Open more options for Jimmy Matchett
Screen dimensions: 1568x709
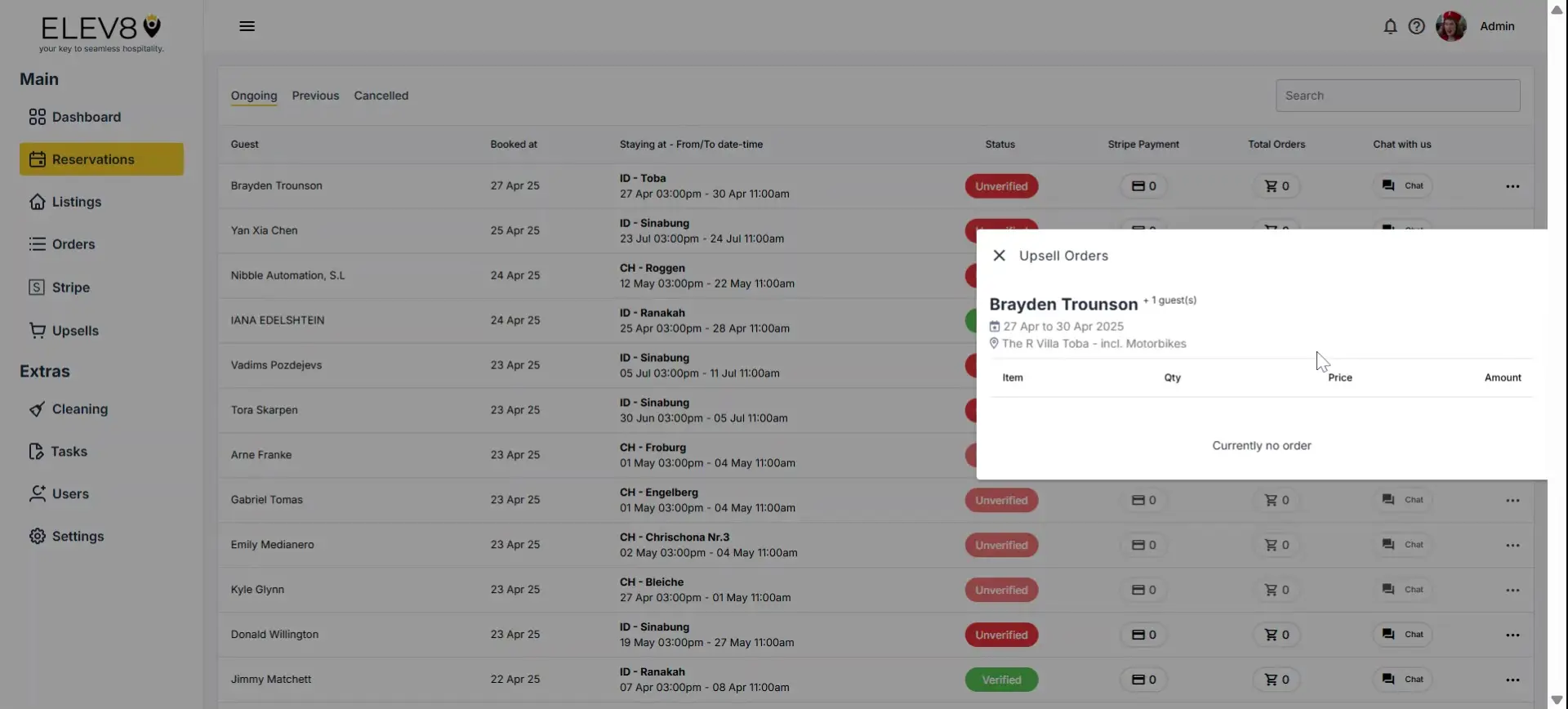pyautogui.click(x=1512, y=680)
